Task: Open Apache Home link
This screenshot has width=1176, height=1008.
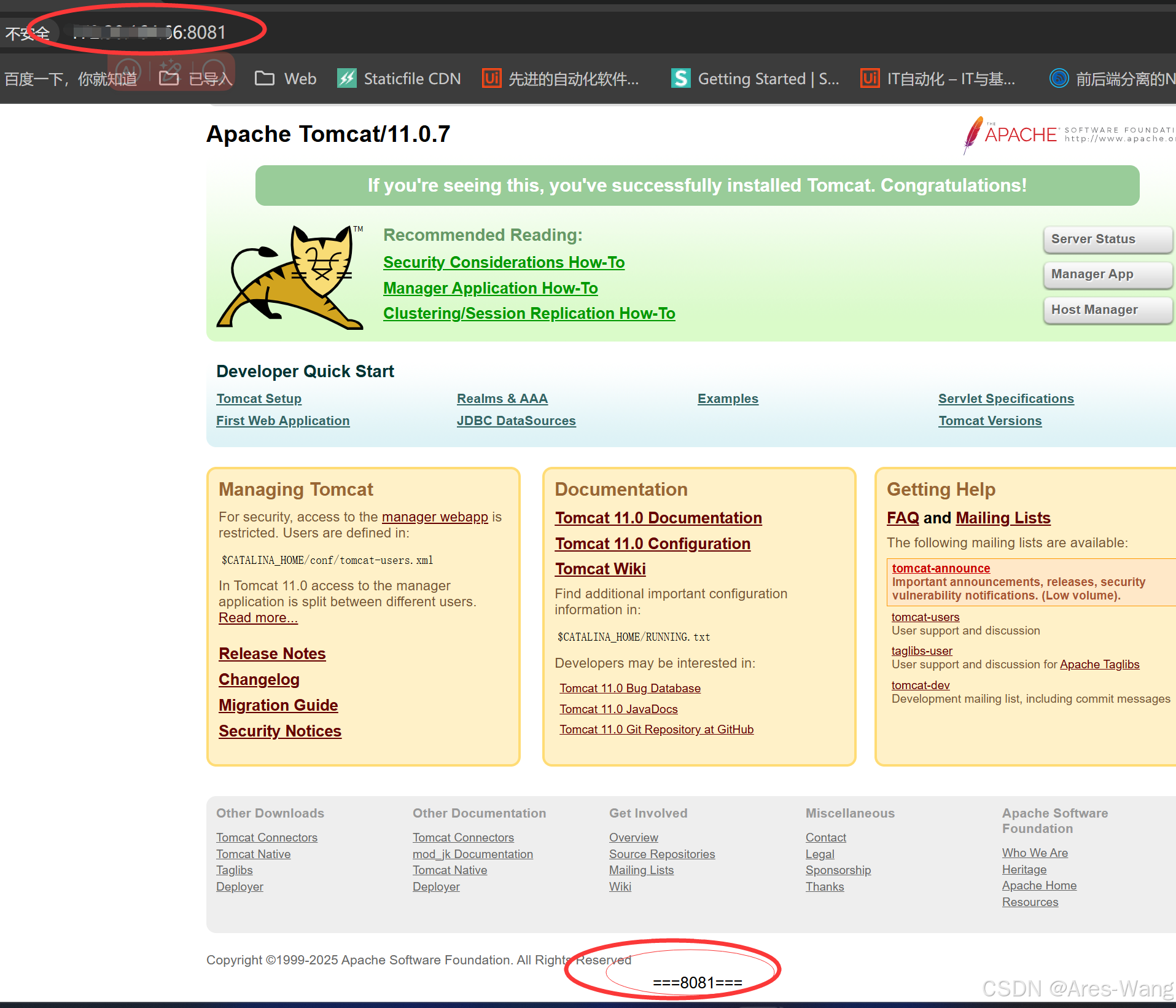Action: [x=1039, y=886]
